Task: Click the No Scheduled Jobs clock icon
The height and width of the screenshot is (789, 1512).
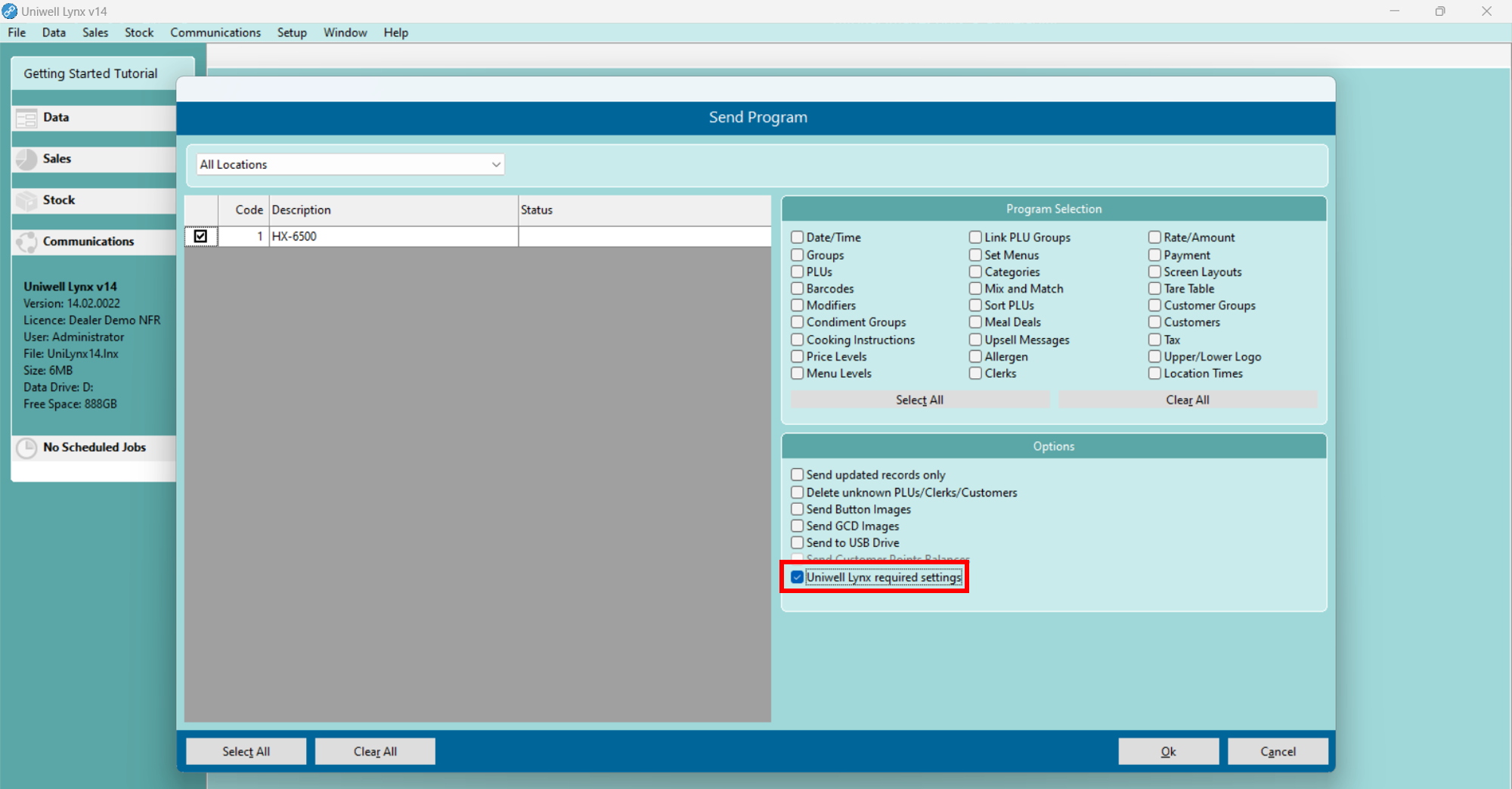Action: [x=26, y=448]
